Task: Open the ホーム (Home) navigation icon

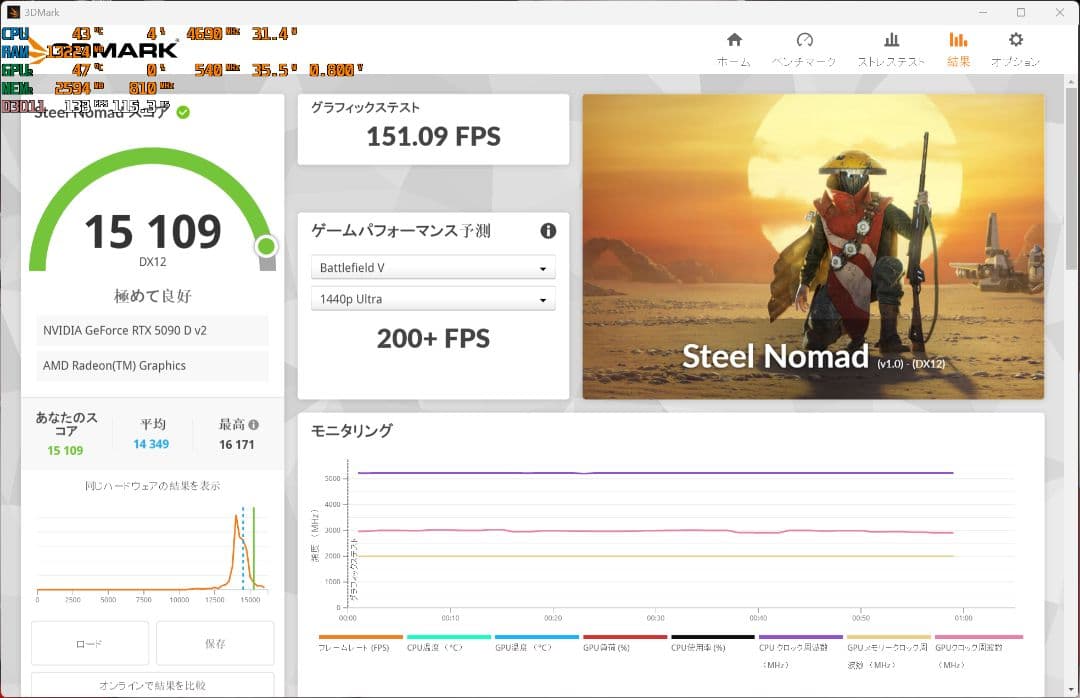Action: [x=734, y=40]
